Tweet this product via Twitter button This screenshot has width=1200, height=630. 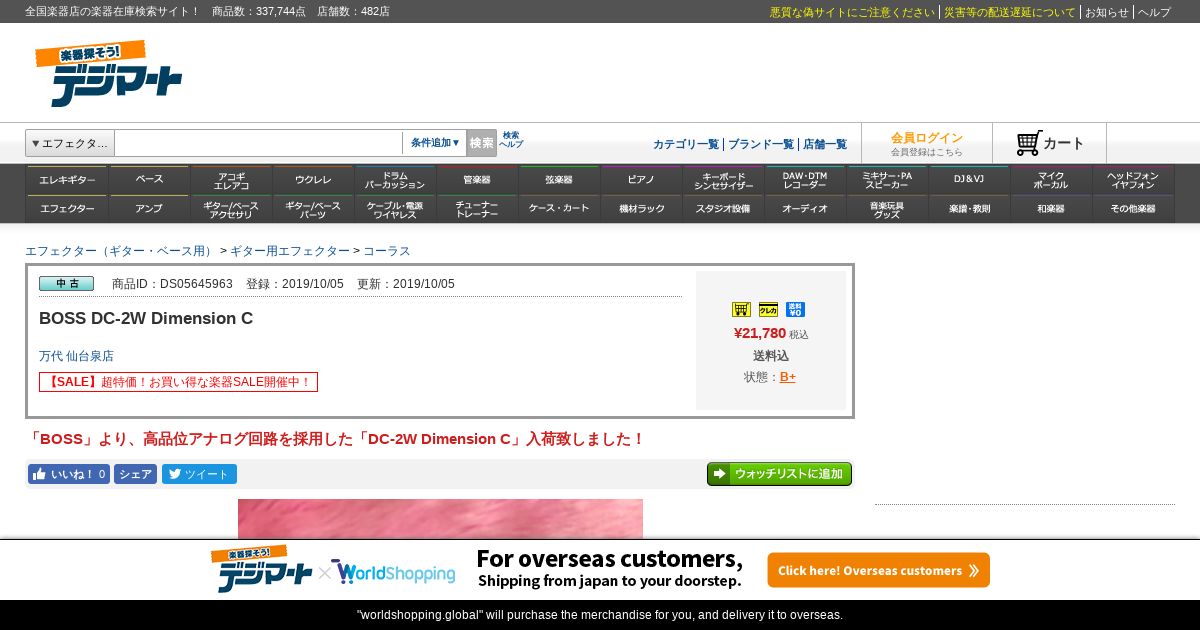[x=199, y=474]
